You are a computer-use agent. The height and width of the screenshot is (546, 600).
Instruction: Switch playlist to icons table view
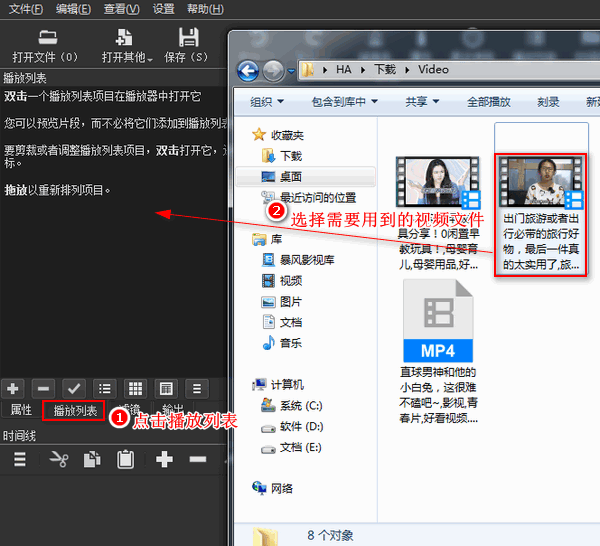pyautogui.click(x=166, y=389)
